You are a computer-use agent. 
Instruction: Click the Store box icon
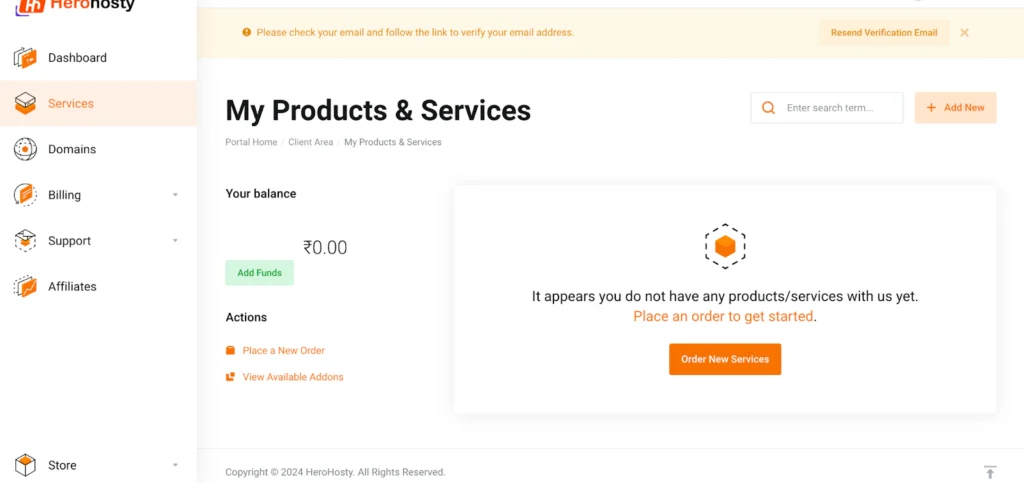pyautogui.click(x=25, y=465)
